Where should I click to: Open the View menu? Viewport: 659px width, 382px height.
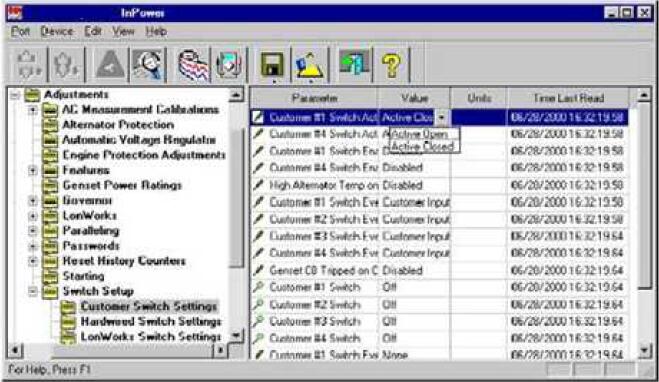coord(123,32)
